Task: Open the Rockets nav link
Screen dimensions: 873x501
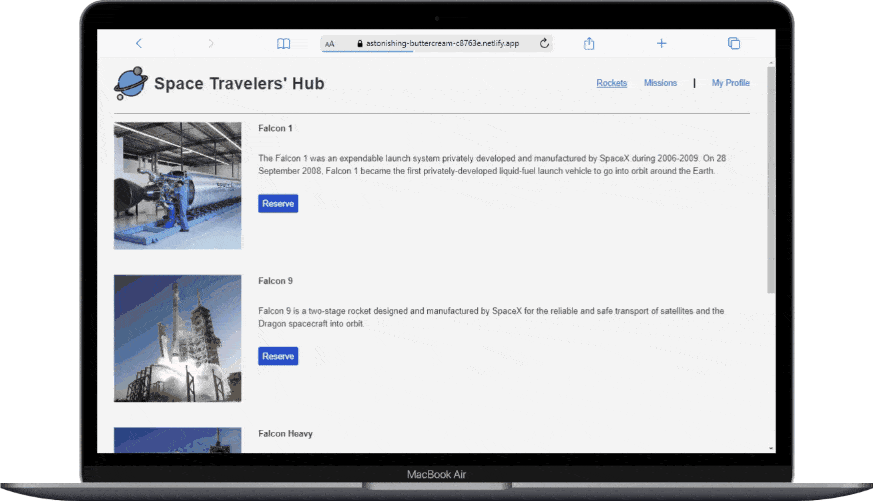Action: pyautogui.click(x=611, y=83)
